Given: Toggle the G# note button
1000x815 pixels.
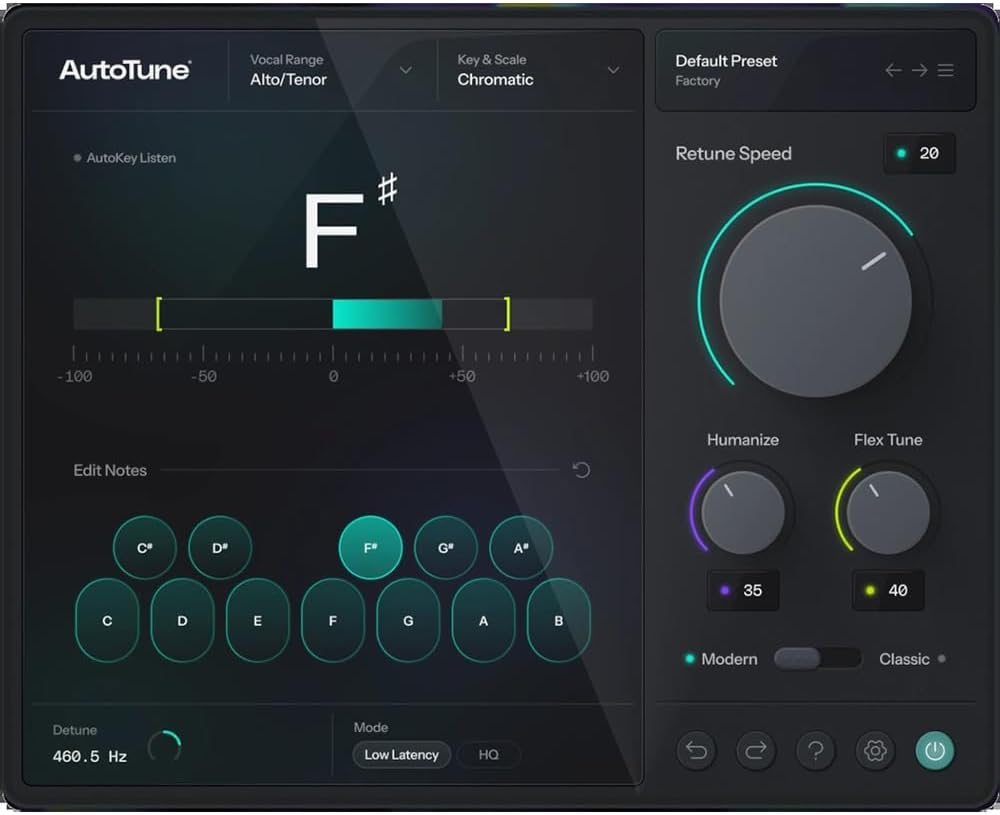Looking at the screenshot, I should (446, 547).
